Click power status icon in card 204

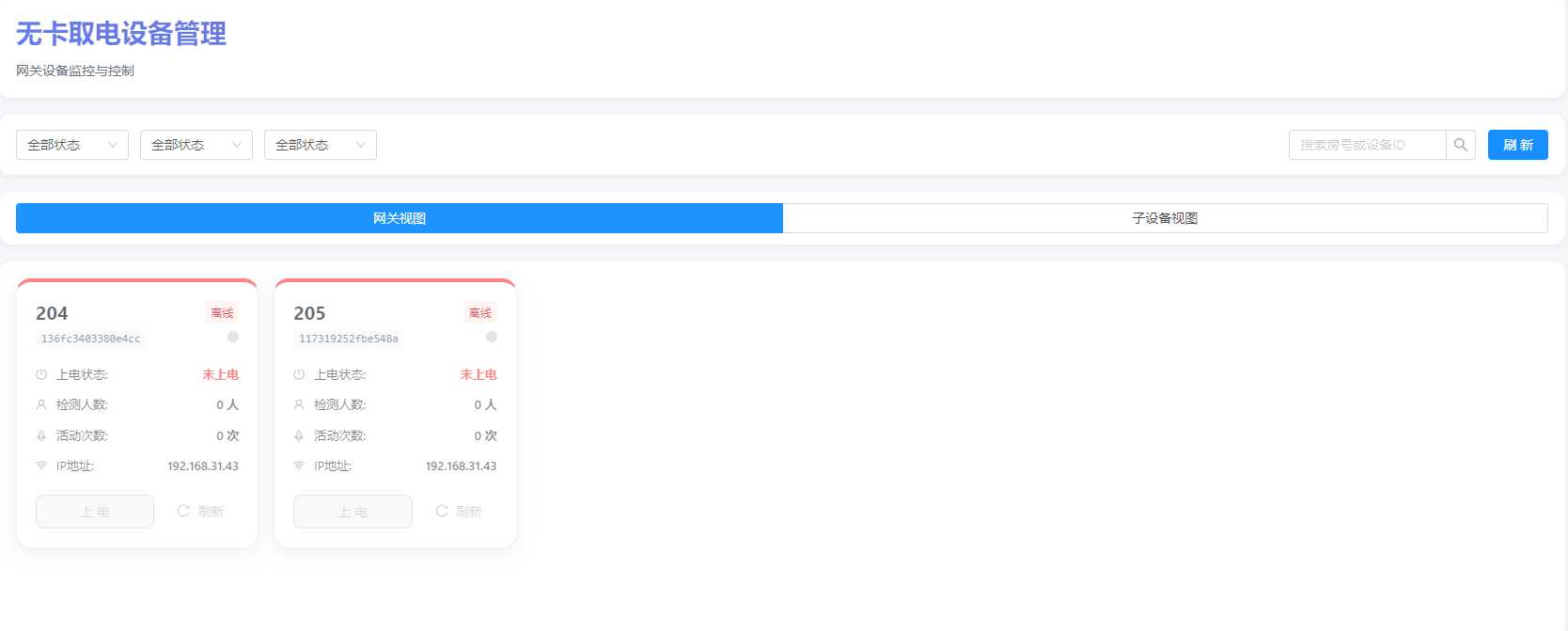41,374
